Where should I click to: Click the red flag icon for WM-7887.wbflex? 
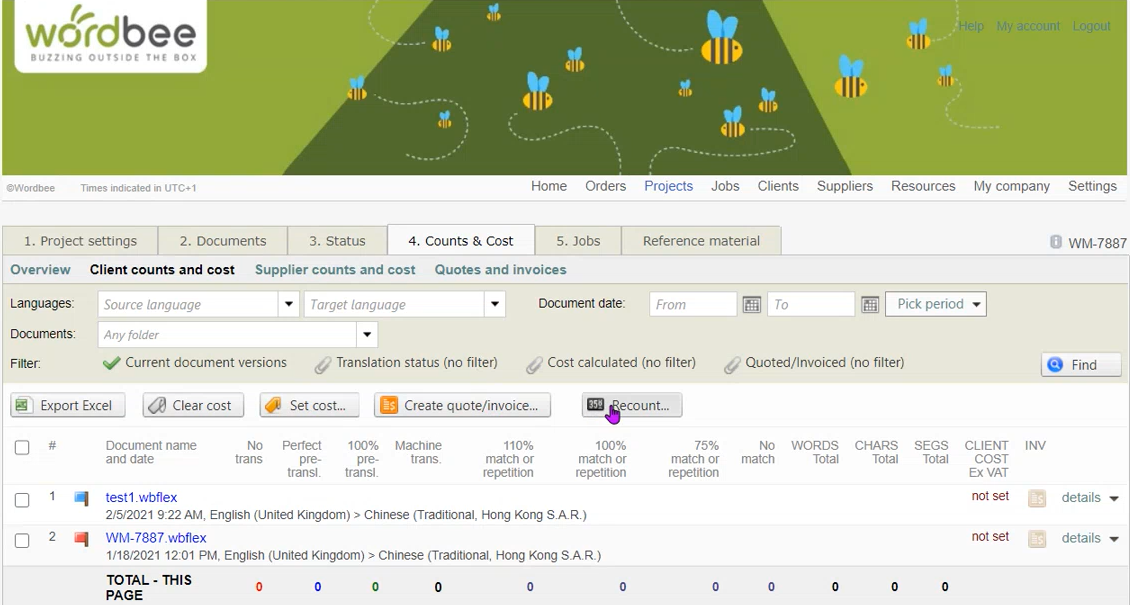pos(82,538)
